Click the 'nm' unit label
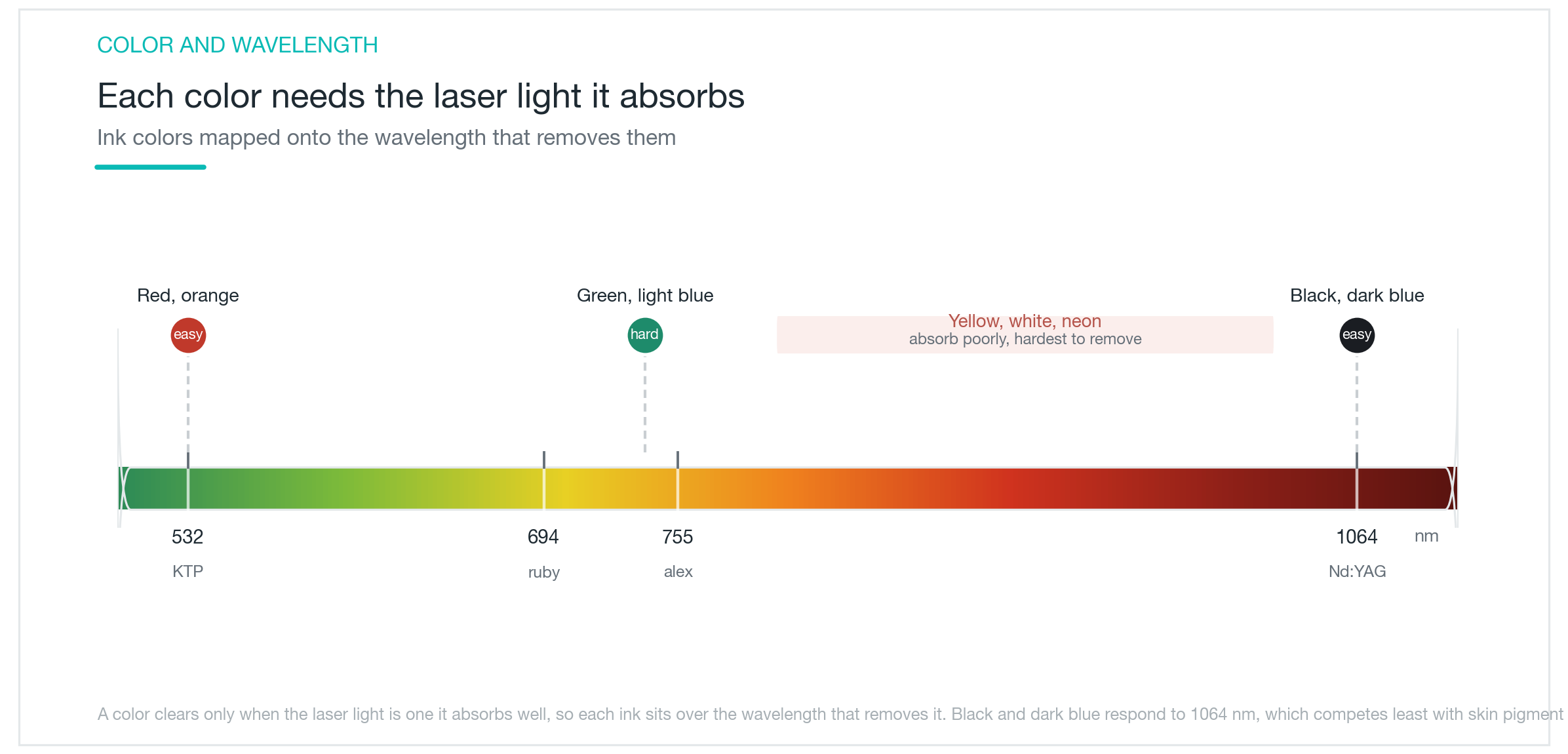The height and width of the screenshot is (754, 1568). 1426,536
